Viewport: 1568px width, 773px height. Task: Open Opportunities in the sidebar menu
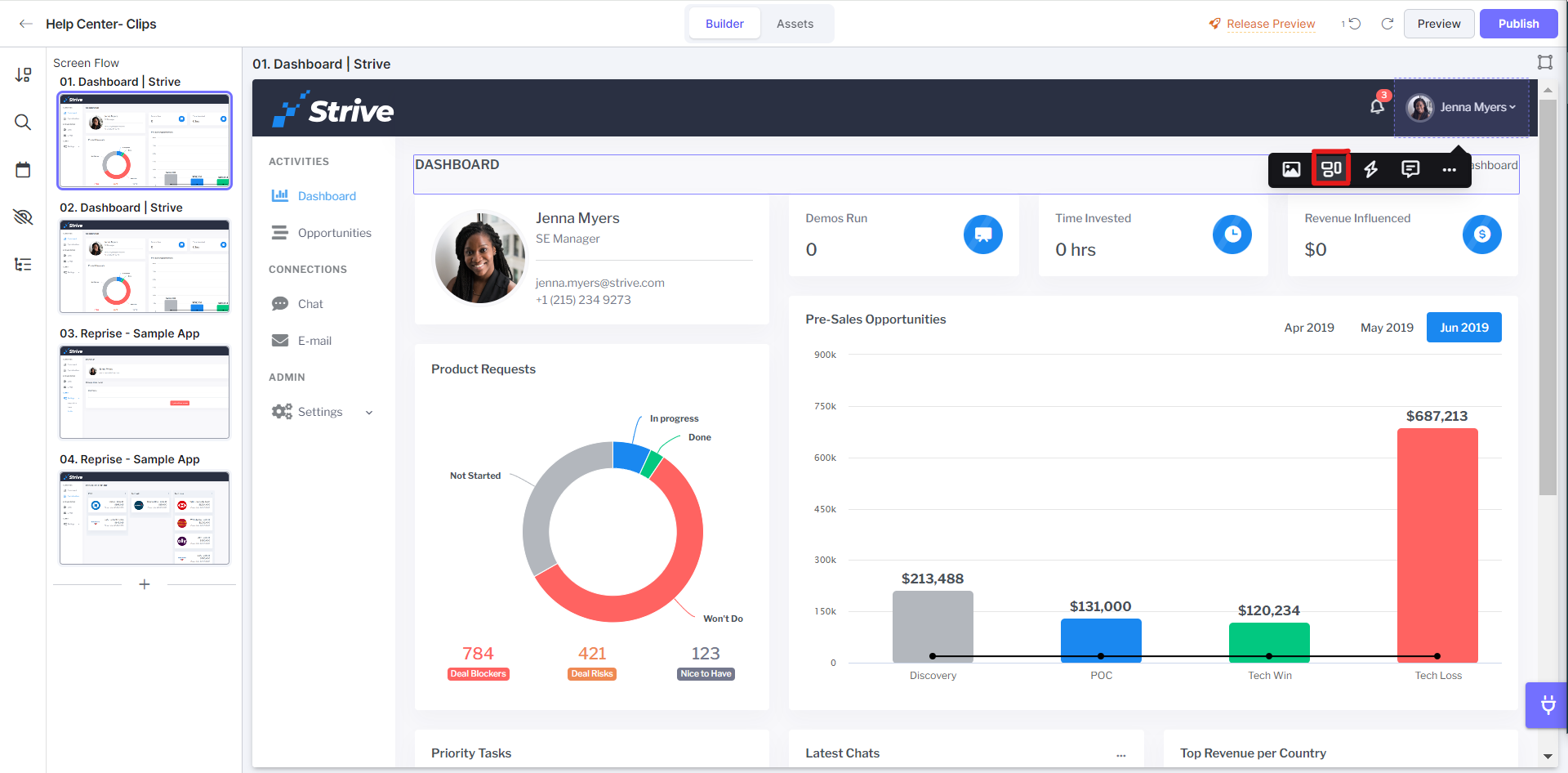tap(335, 233)
